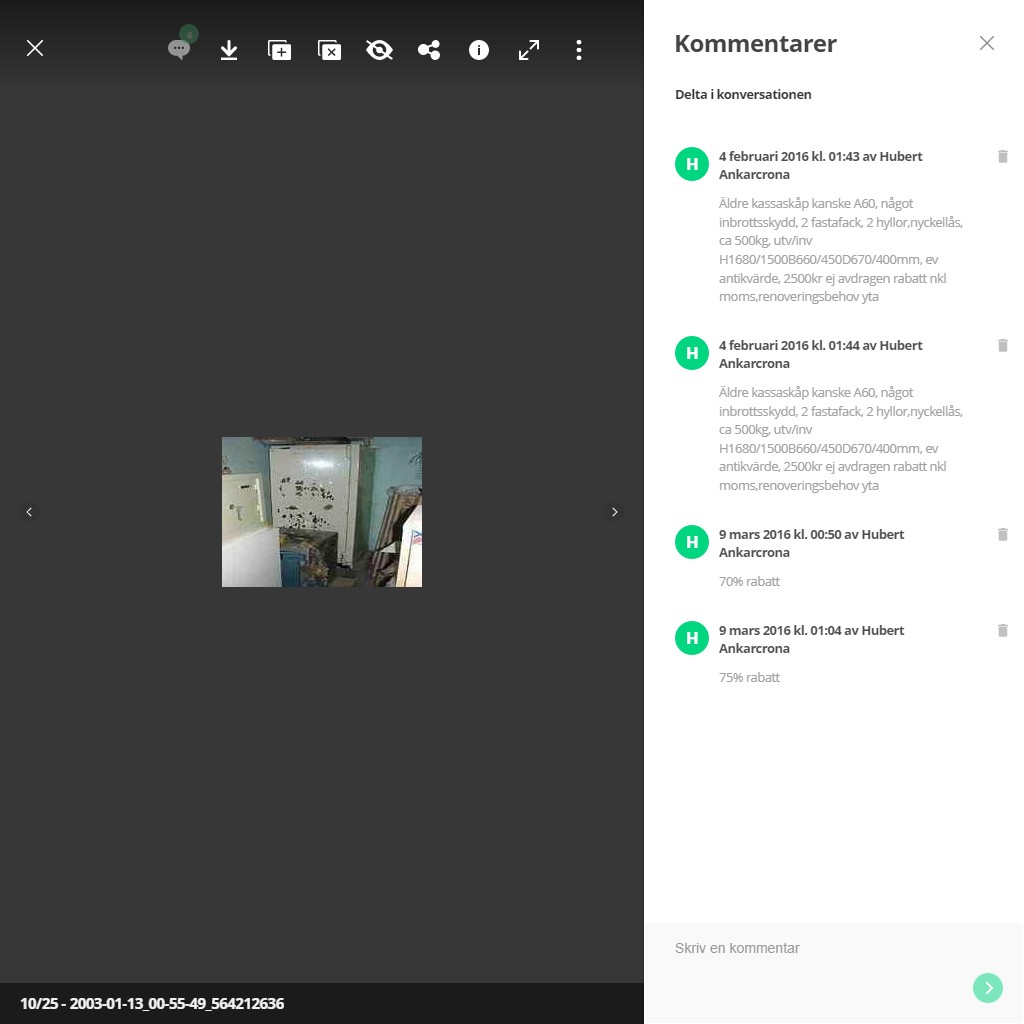Viewport: 1024px width, 1024px height.
Task: Click avatar H of 00:50 comment
Action: 692,542
